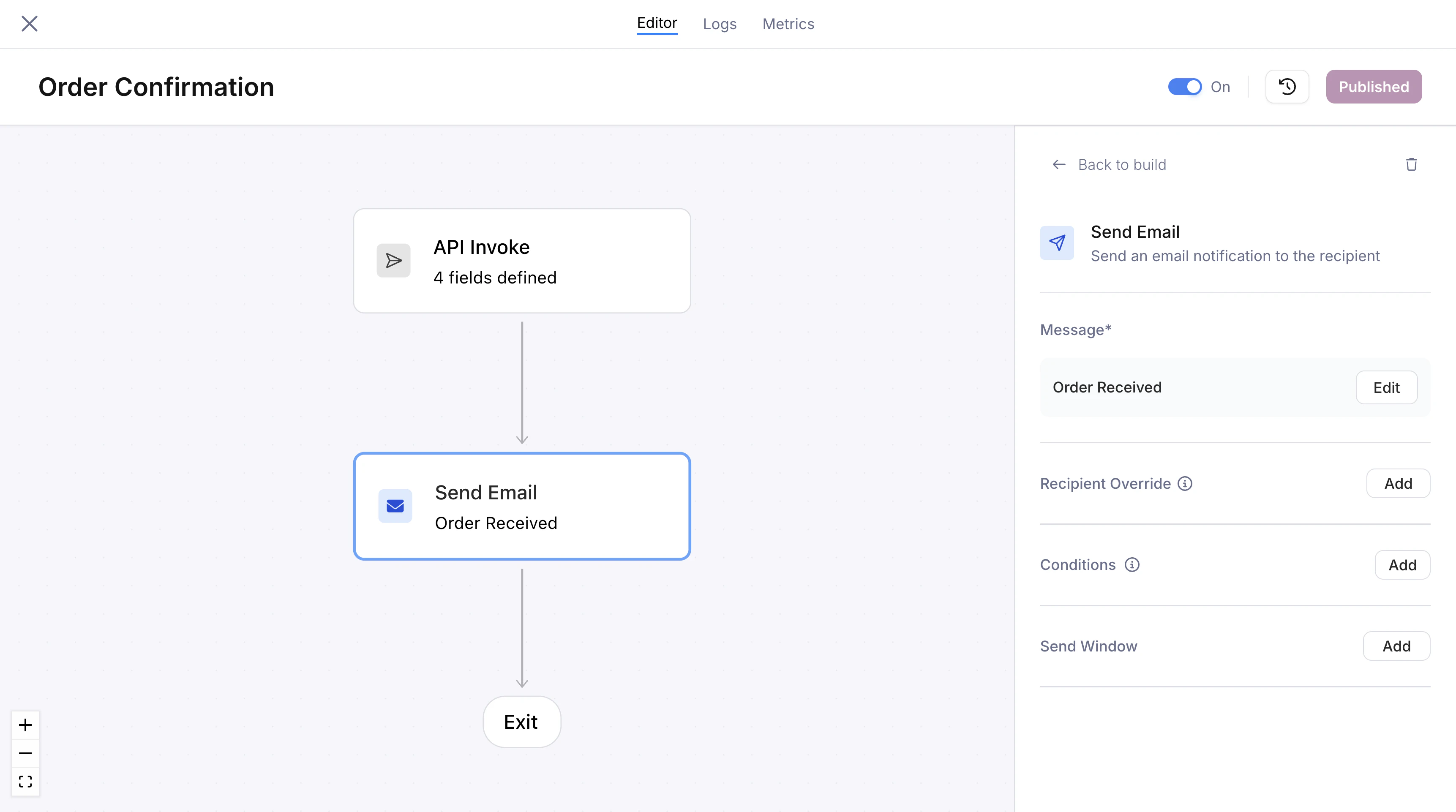Screen dimensions: 1456x812
Task: Zoom in on the canvas
Action: point(25,725)
